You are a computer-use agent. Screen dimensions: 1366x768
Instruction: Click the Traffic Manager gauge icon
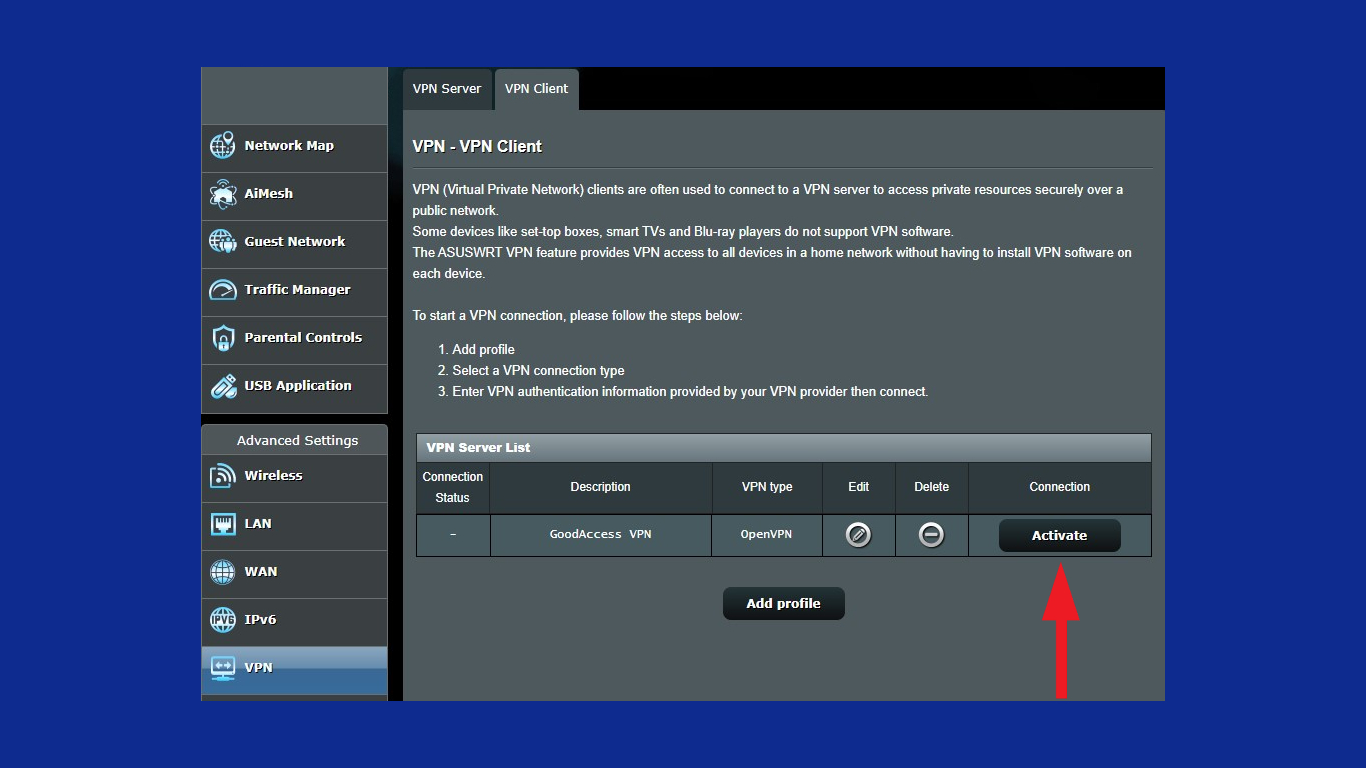coord(222,290)
